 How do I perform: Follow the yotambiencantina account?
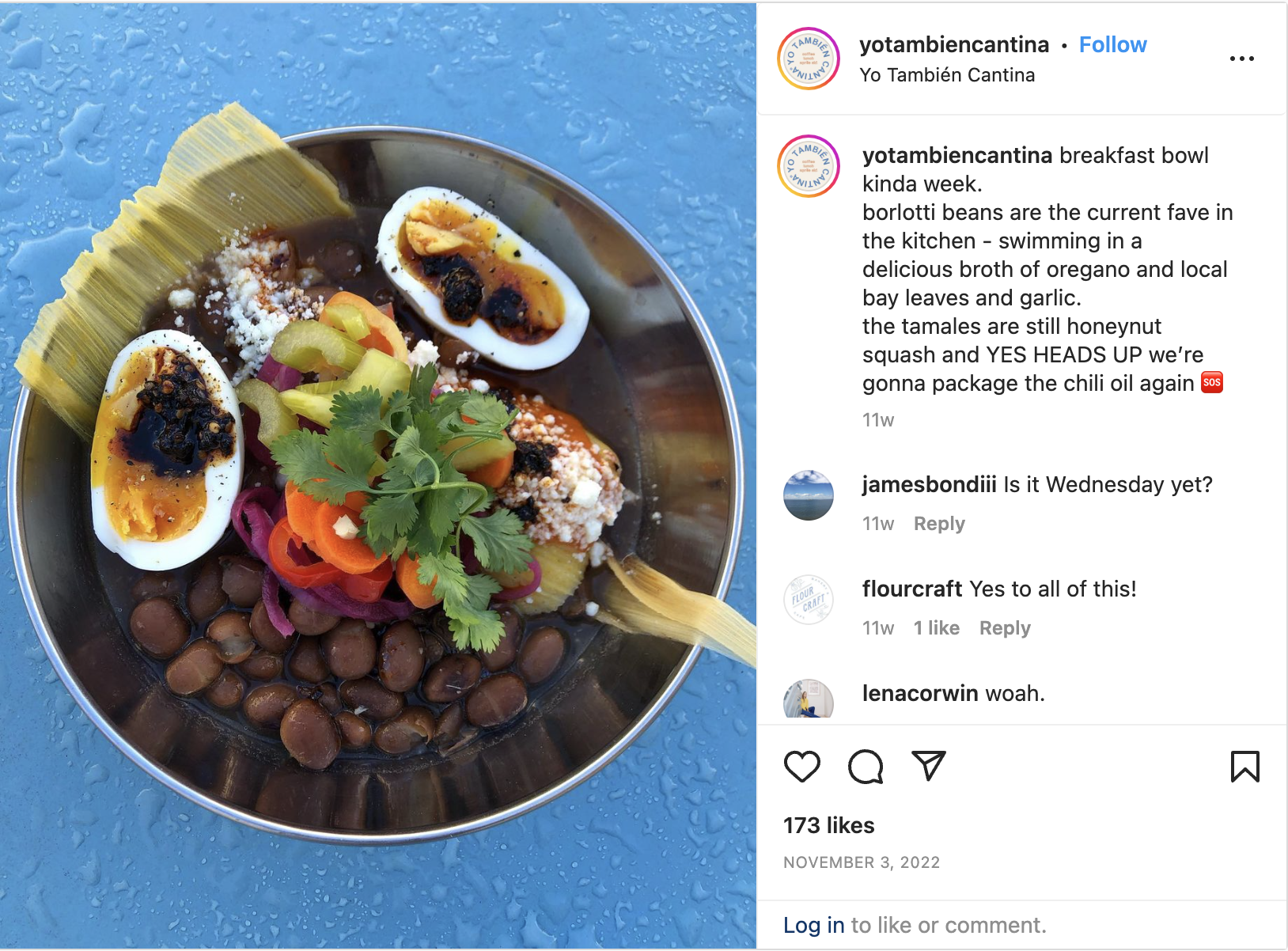(1112, 45)
